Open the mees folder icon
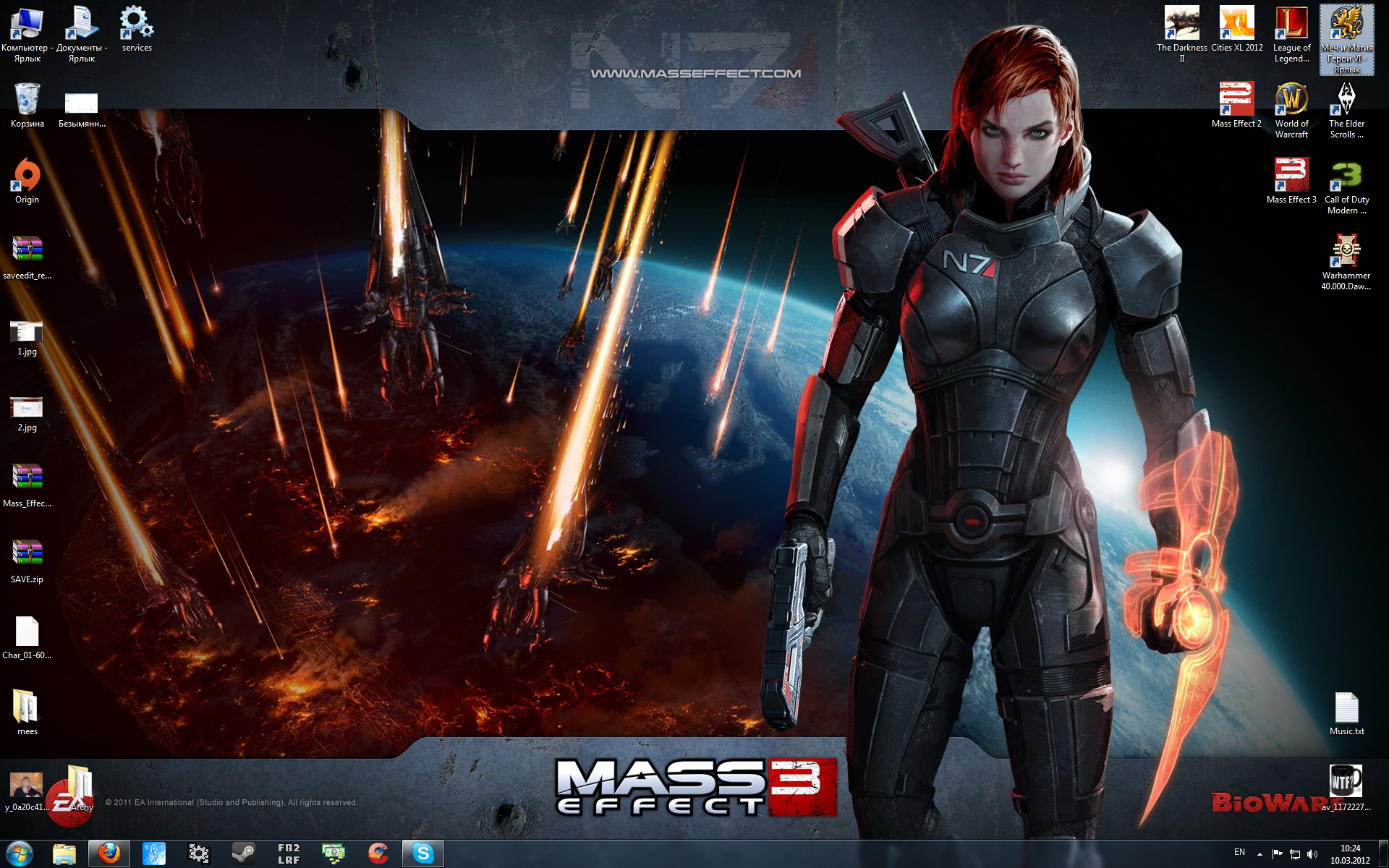 (27, 712)
